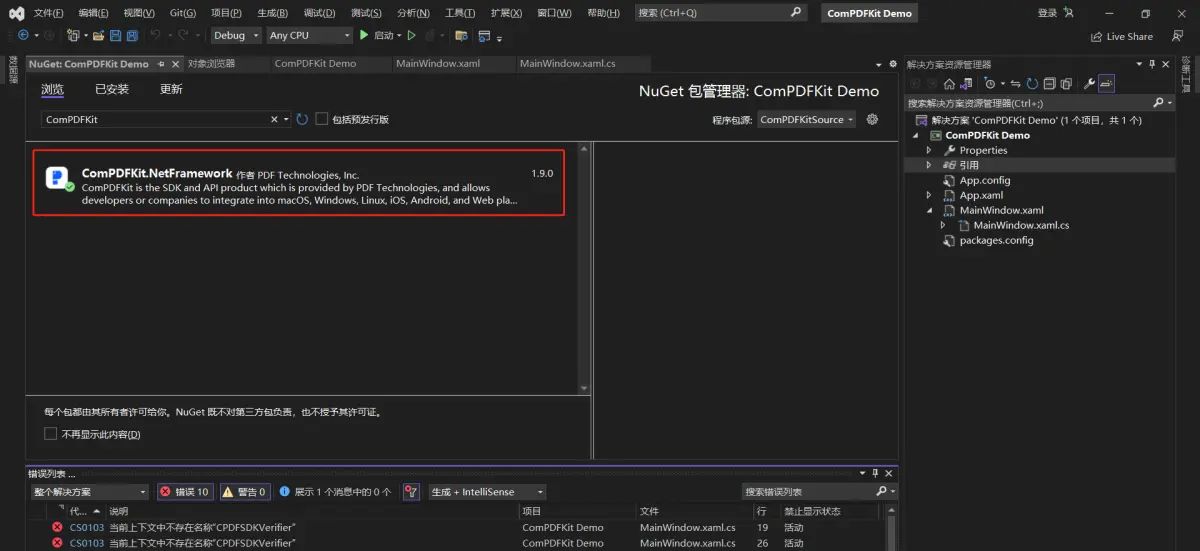Open the File (文件) menu

(x=48, y=13)
